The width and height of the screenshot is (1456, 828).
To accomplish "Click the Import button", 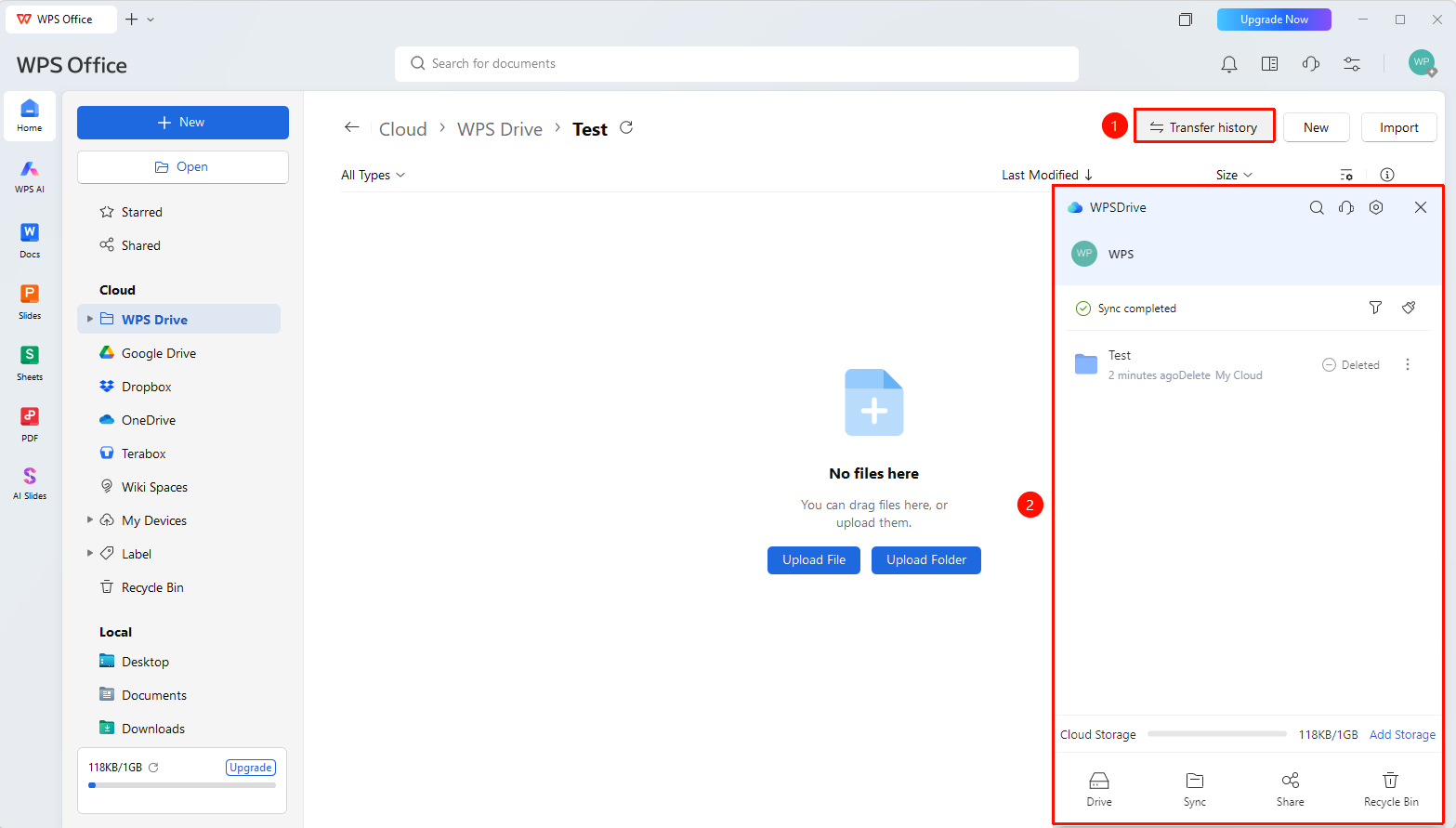I will pos(1399,127).
